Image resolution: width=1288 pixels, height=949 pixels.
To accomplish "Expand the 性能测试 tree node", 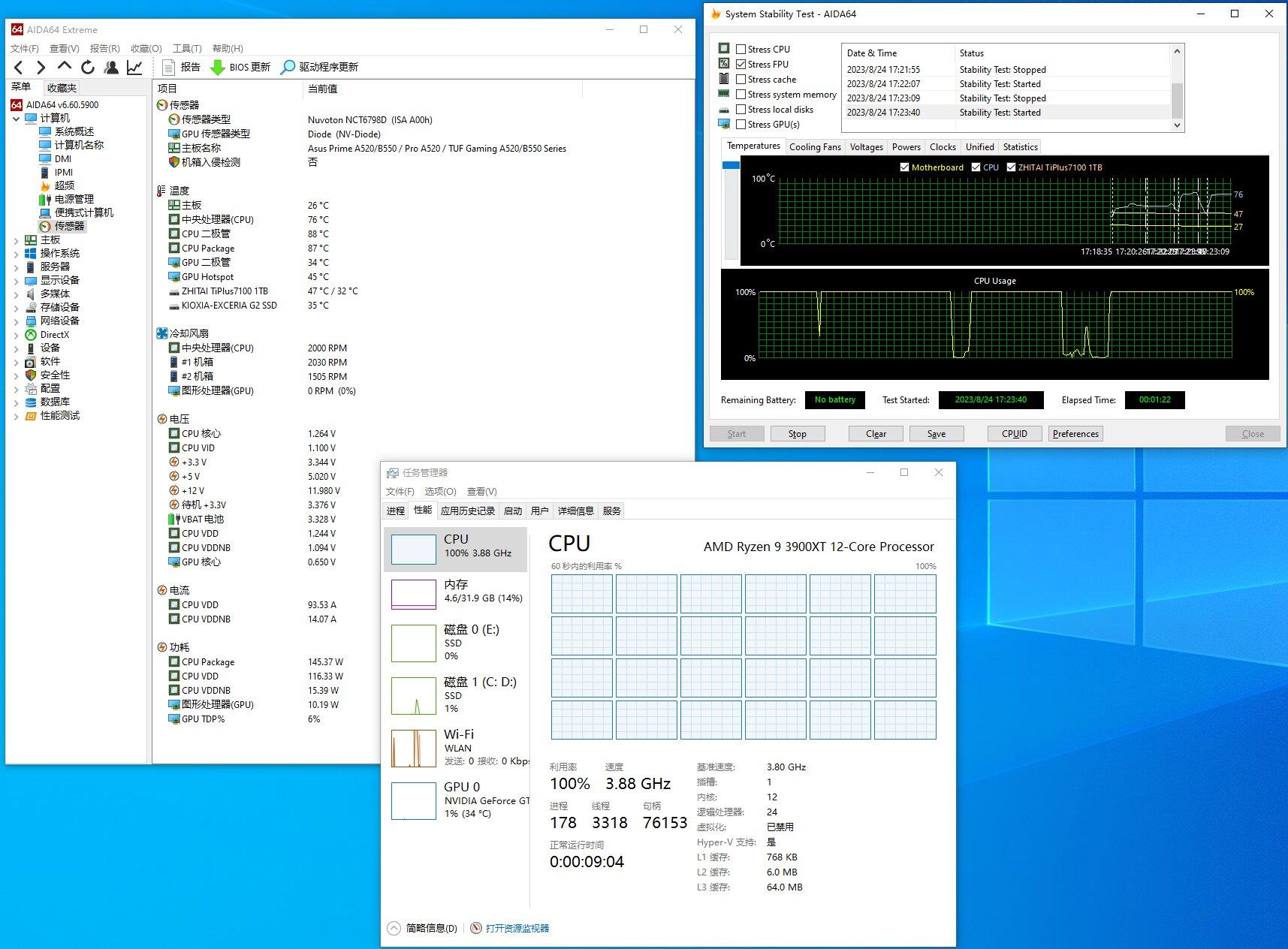I will [17, 416].
